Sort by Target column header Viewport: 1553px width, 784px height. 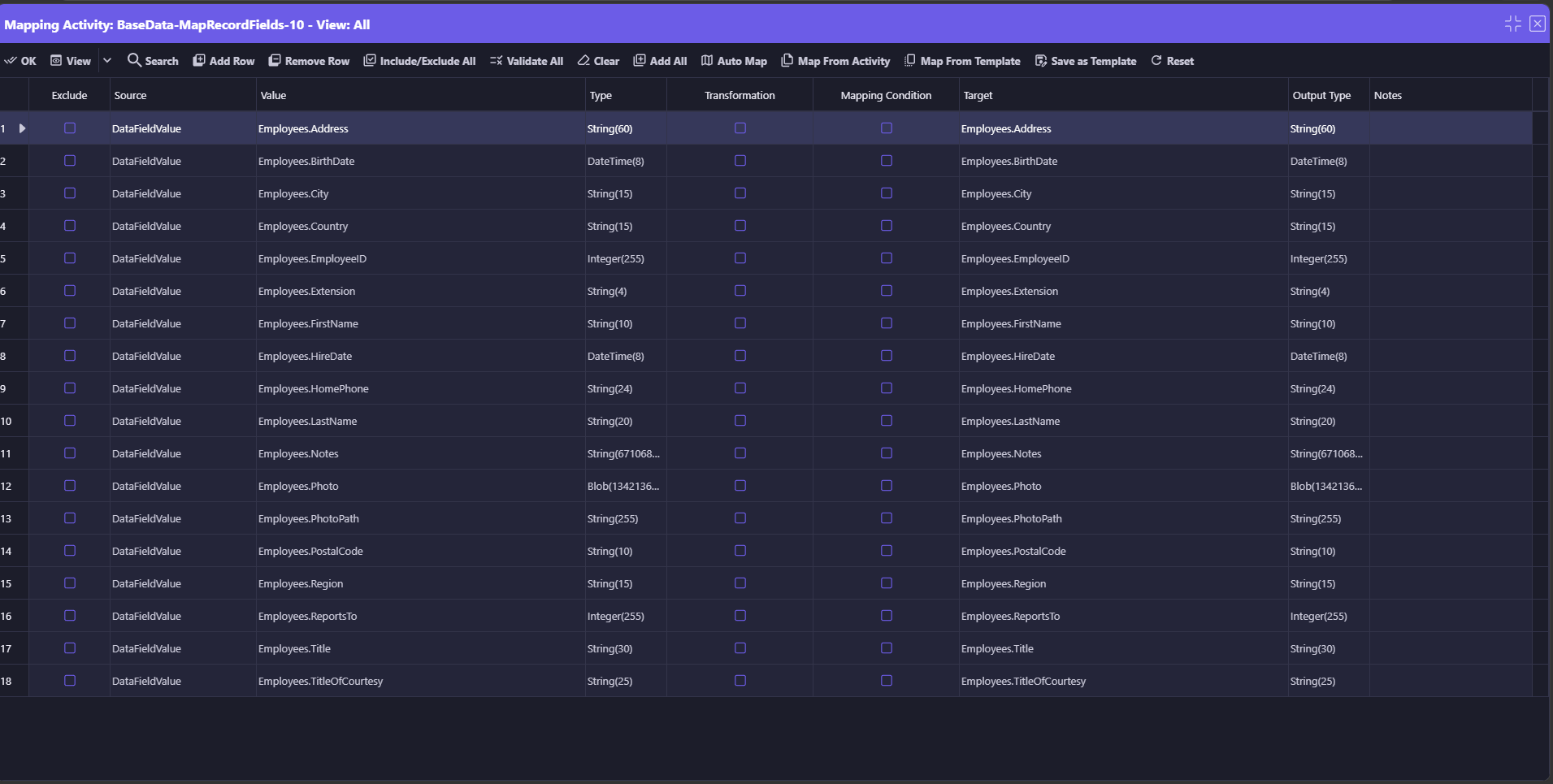click(x=1123, y=95)
